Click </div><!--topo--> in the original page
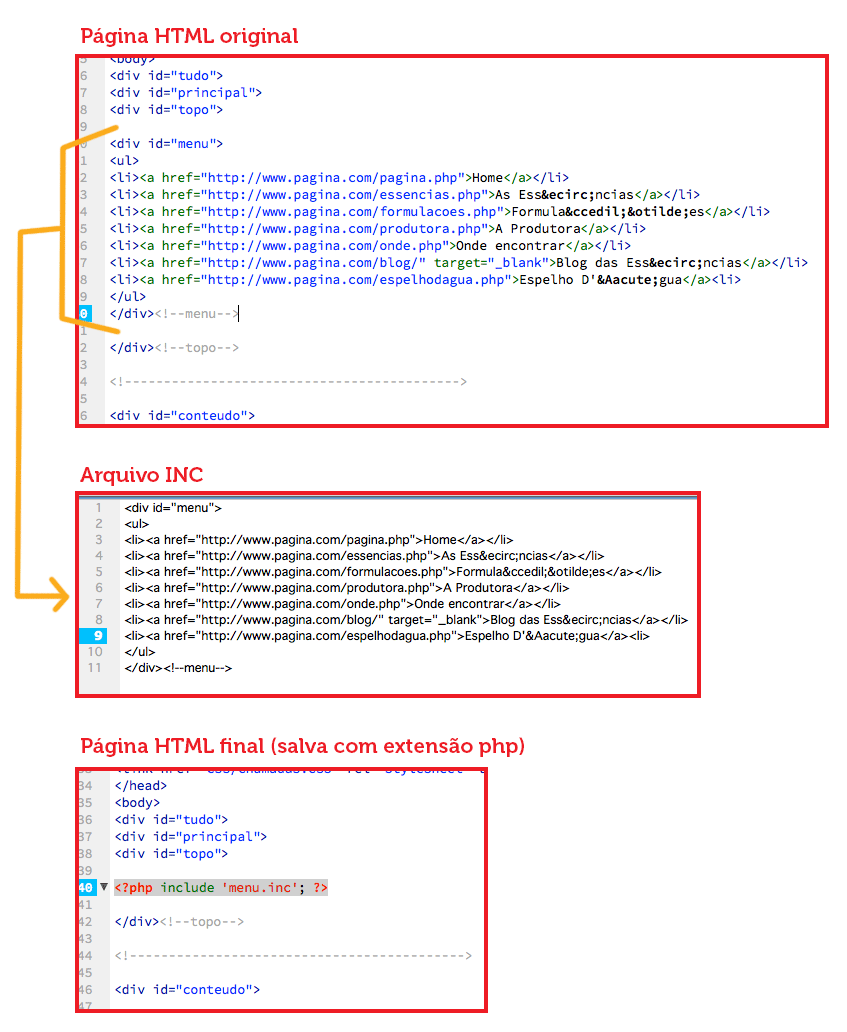This screenshot has height=1032, width=847. pyautogui.click(x=174, y=348)
